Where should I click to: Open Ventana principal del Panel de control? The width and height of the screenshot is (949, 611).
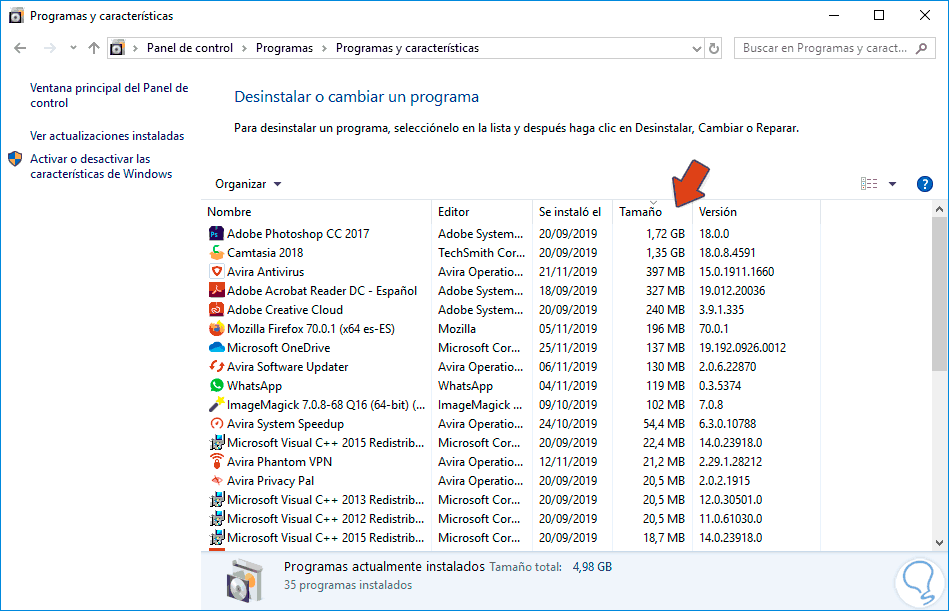[x=109, y=96]
